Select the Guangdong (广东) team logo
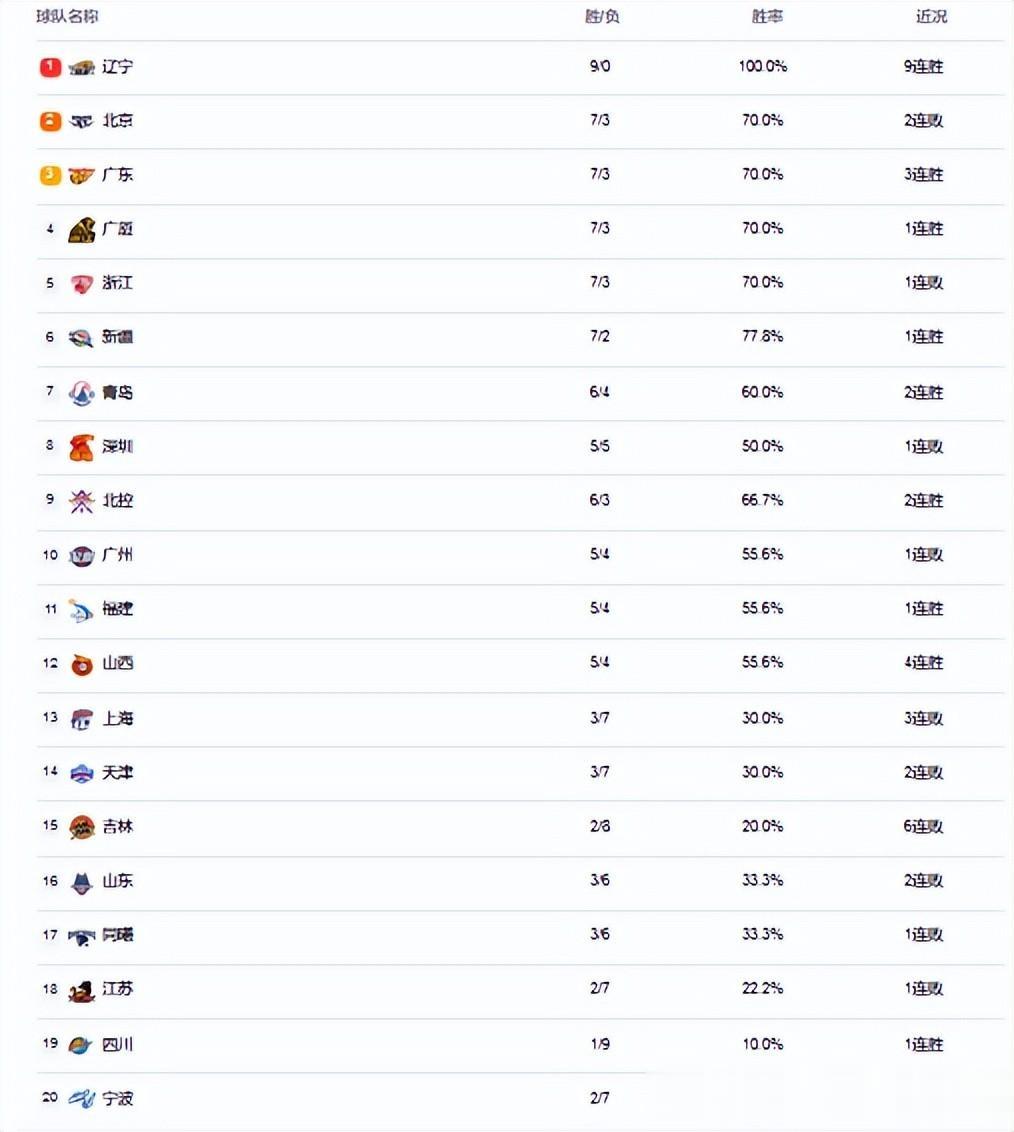The width and height of the screenshot is (1014, 1132). click(82, 175)
